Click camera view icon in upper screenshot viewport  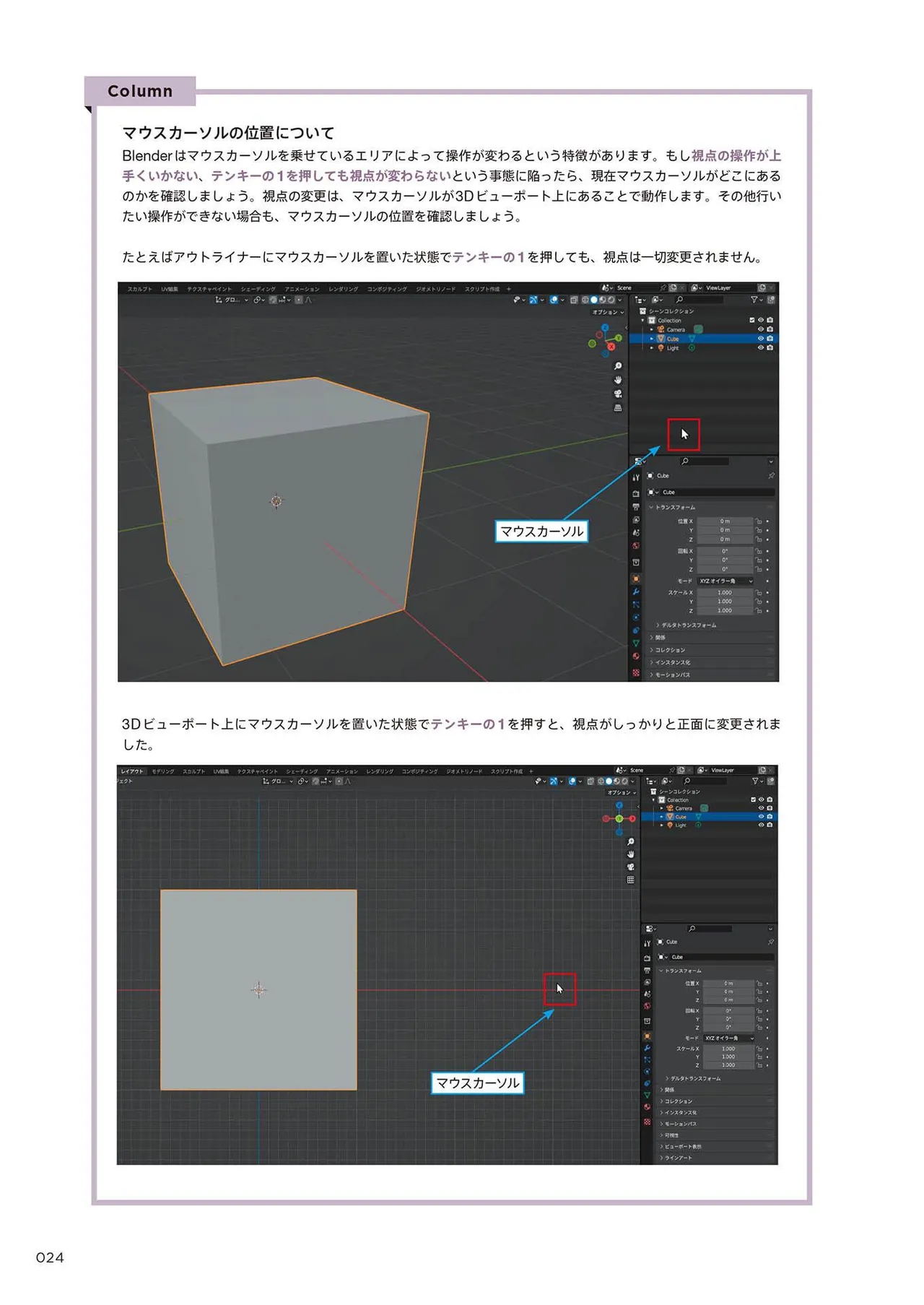pos(618,394)
